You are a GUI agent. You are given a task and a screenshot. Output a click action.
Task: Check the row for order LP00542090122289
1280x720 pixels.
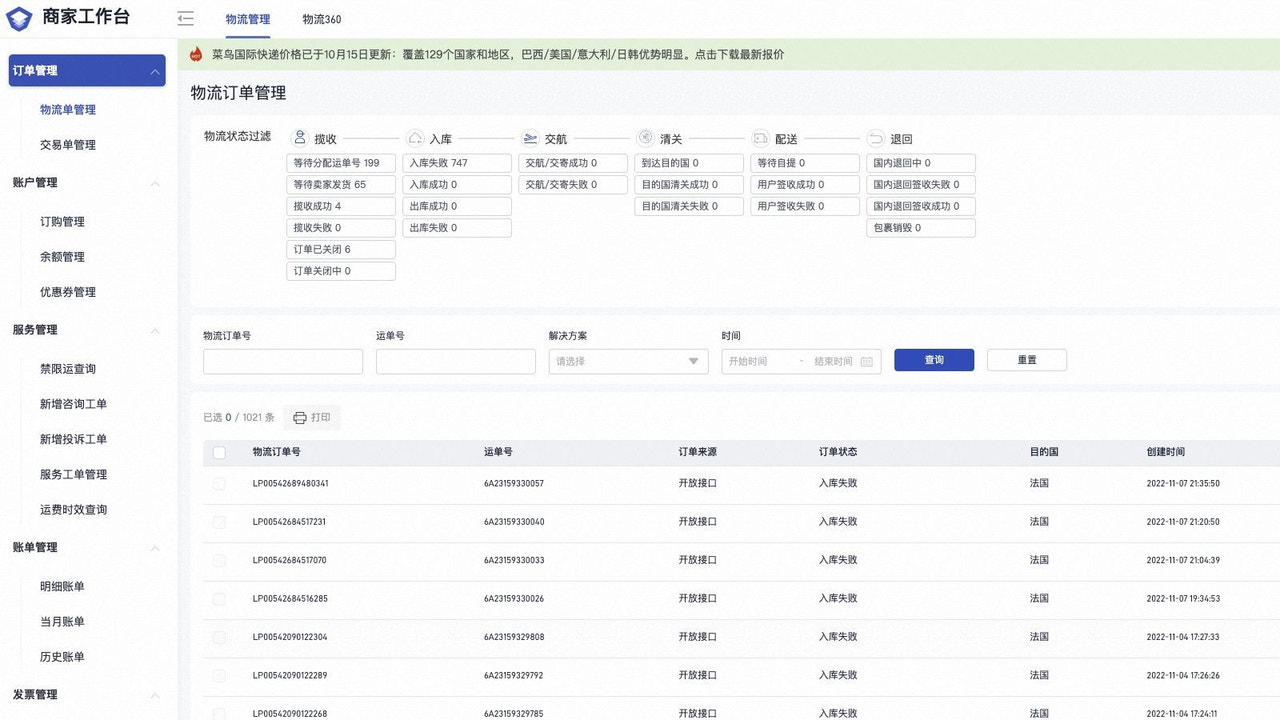point(219,675)
